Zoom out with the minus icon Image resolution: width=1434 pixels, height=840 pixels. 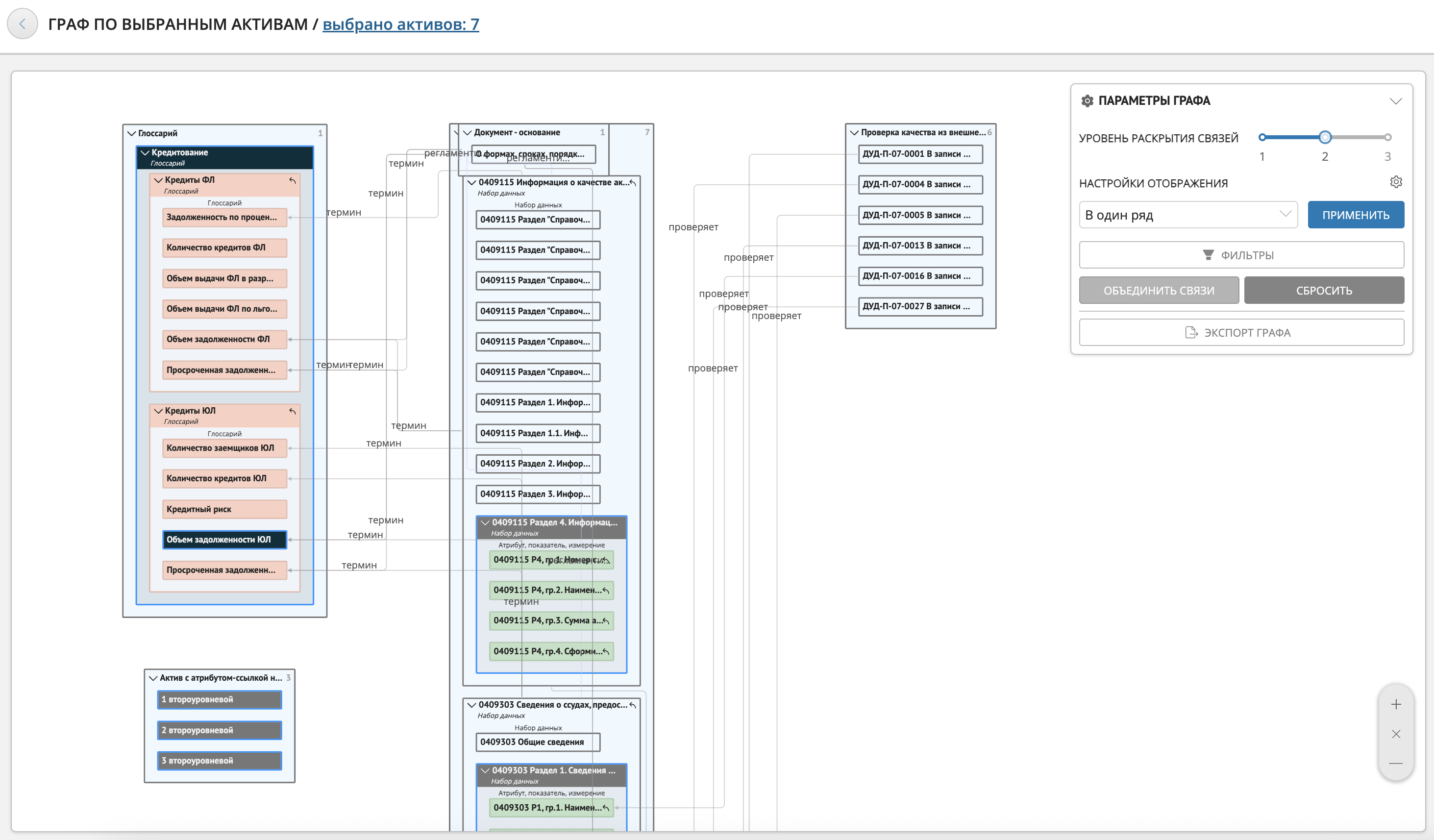point(1395,763)
